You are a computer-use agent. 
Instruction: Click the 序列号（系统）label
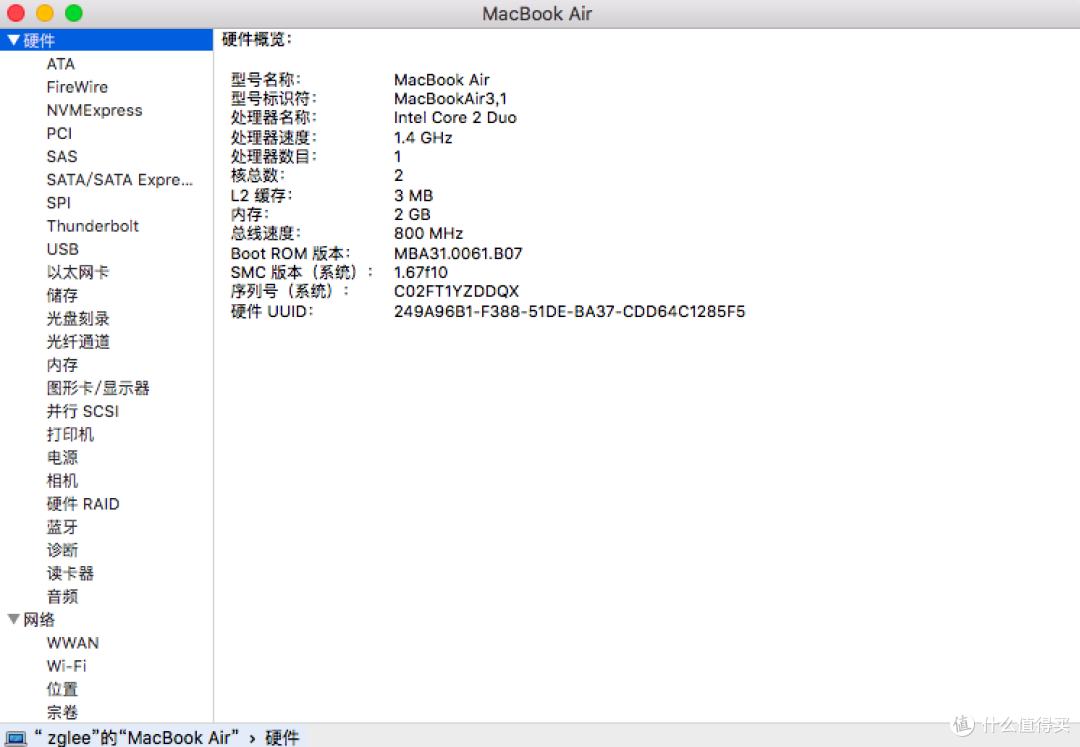click(289, 291)
